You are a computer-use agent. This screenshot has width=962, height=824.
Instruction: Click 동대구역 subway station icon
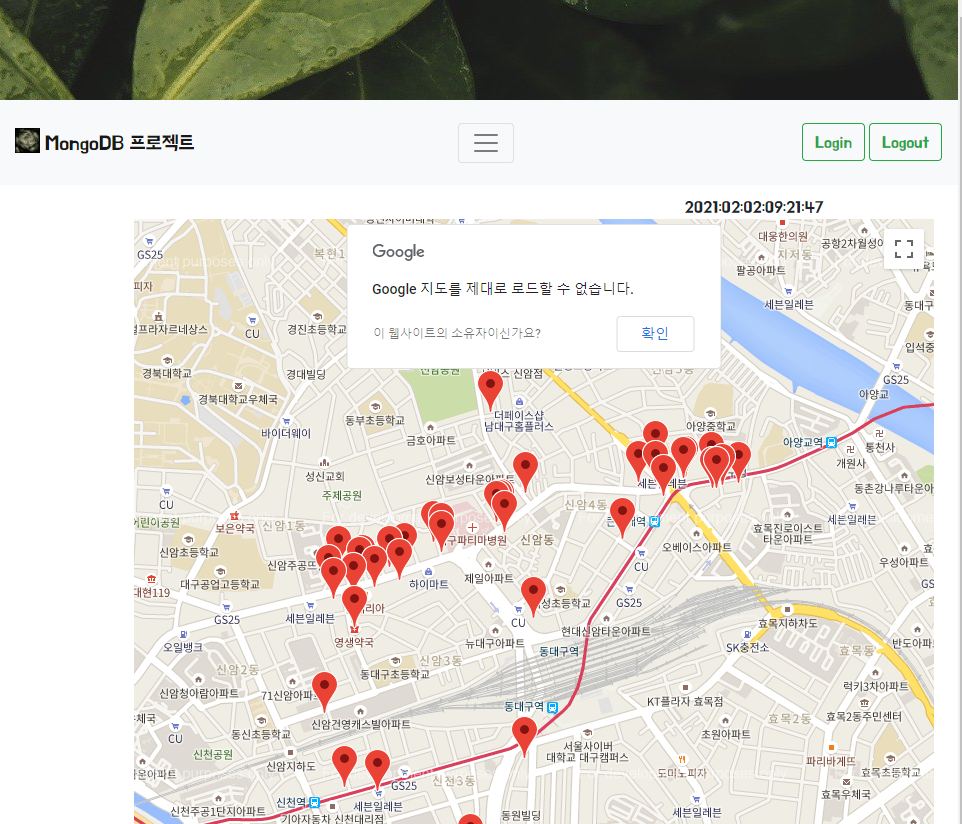(x=552, y=707)
